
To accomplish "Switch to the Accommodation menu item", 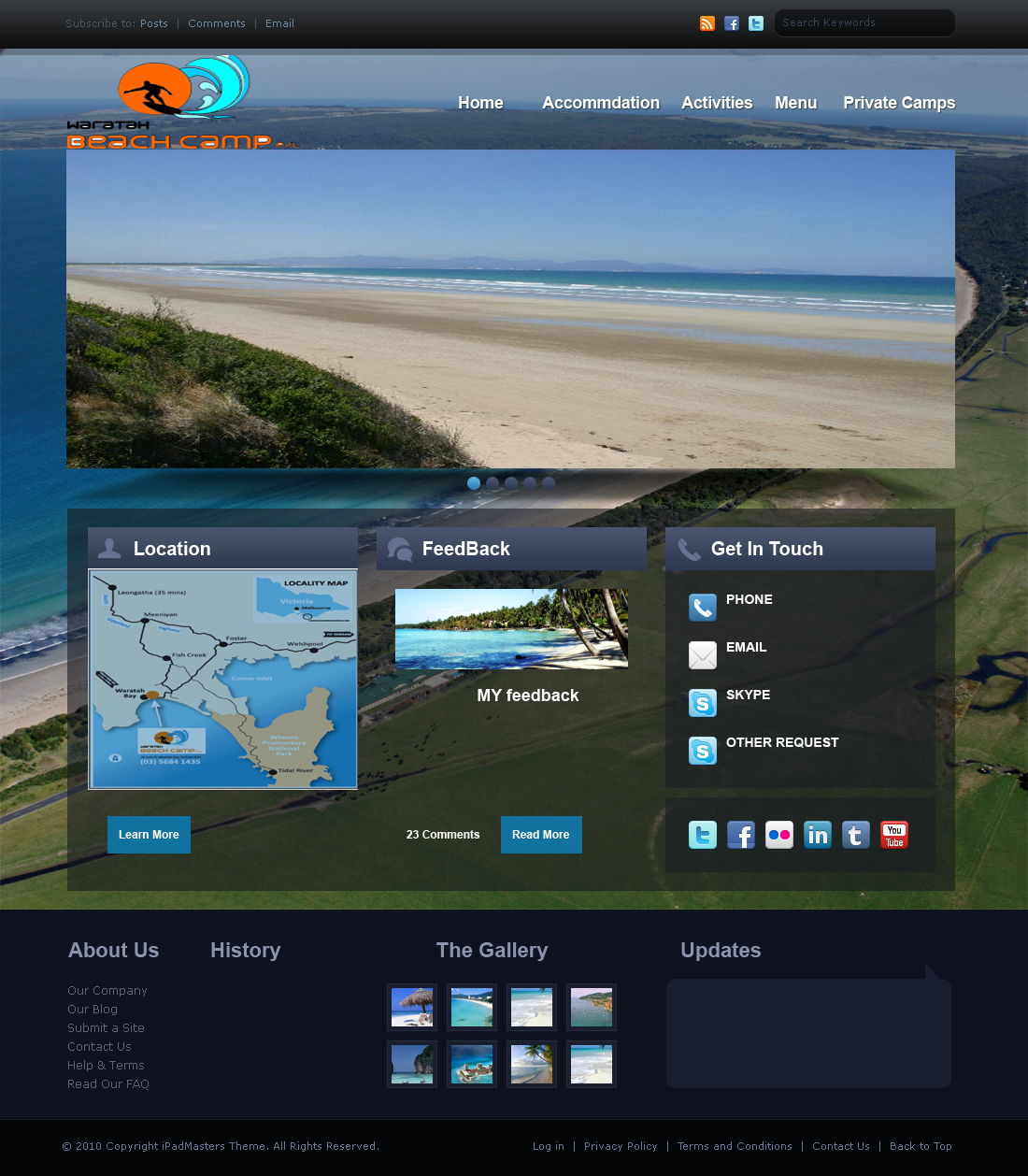I will (600, 103).
